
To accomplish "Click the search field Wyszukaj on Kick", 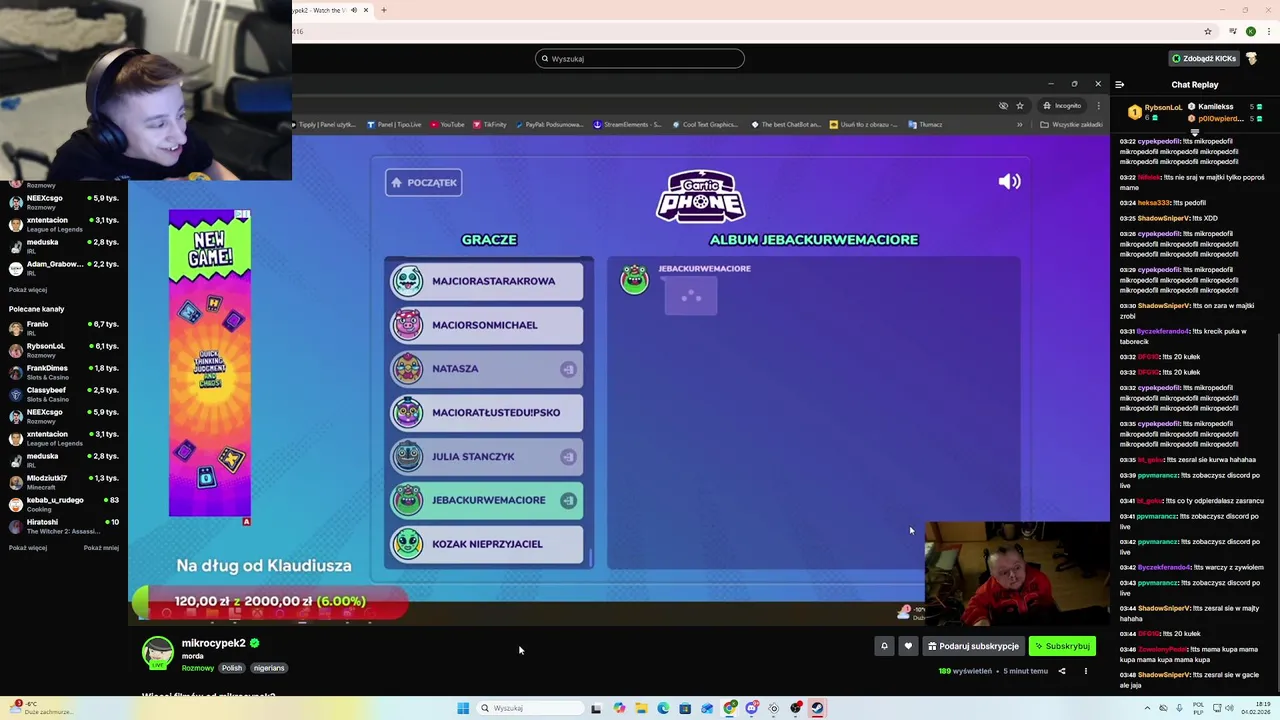I will click(640, 58).
